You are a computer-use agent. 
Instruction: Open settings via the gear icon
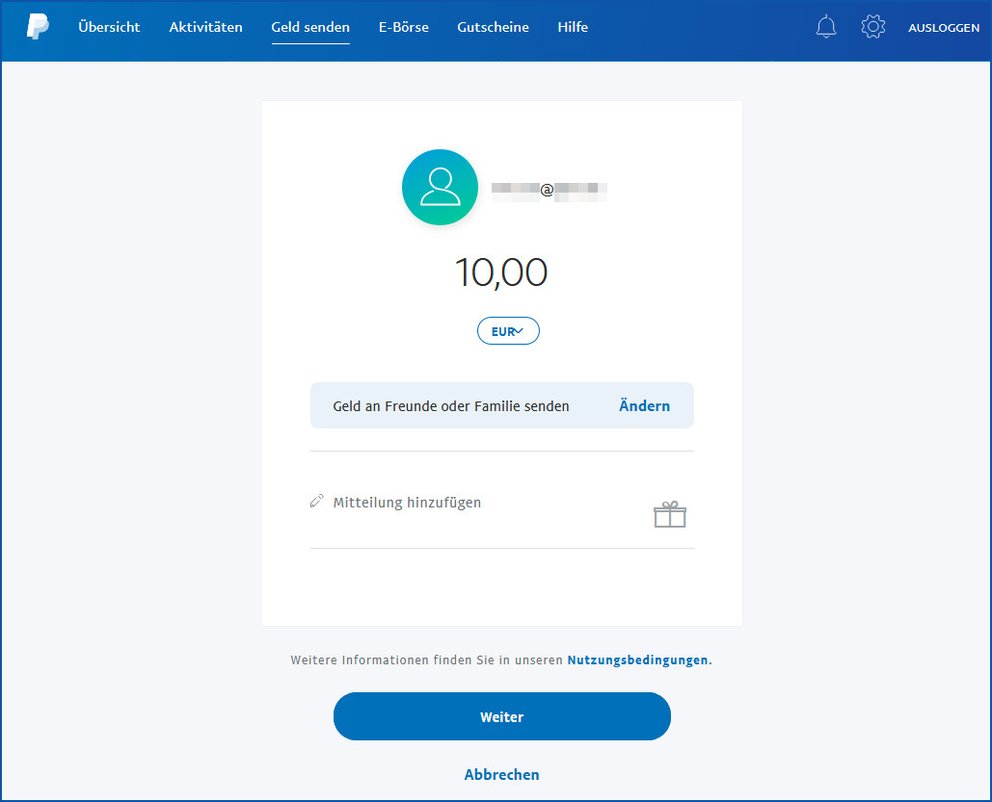pos(873,27)
